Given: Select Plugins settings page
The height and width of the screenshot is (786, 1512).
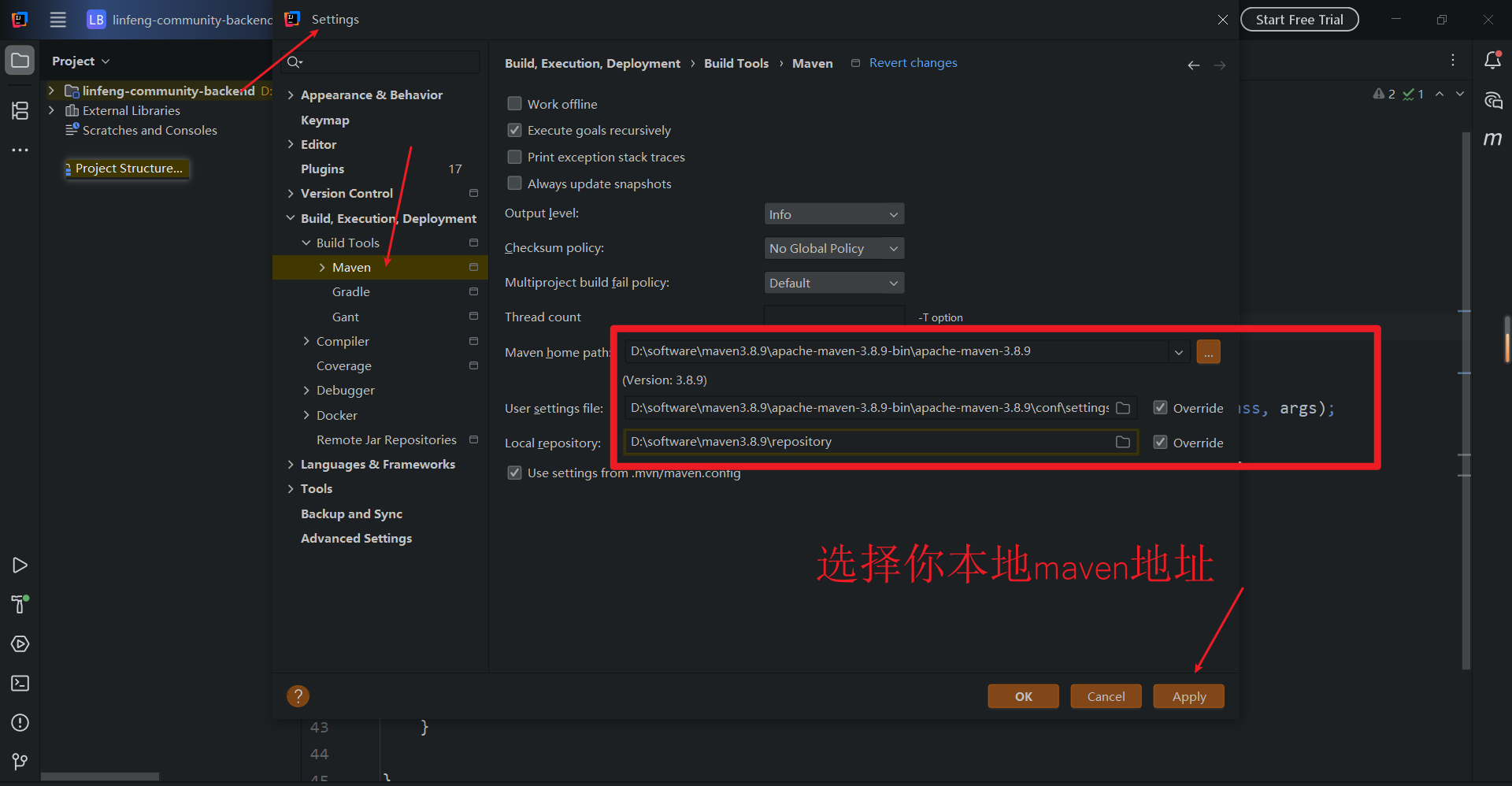Looking at the screenshot, I should [x=322, y=169].
